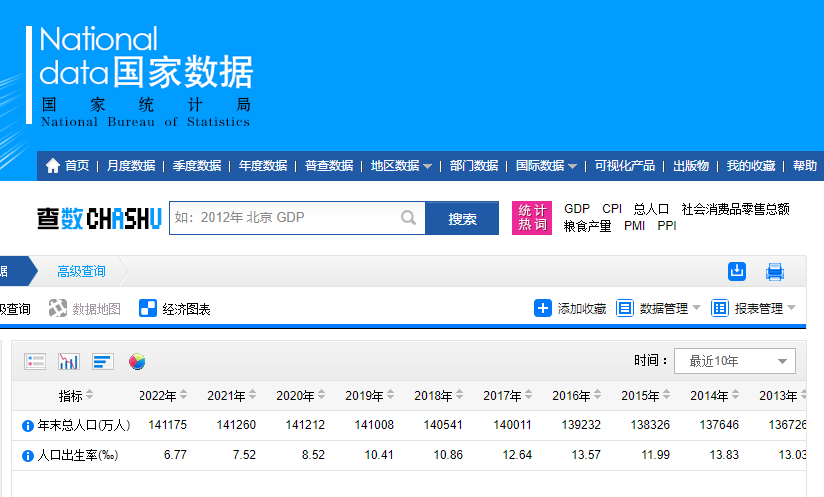Open the 出版物 menu item
Viewport: 824px width, 497px height.
691,166
